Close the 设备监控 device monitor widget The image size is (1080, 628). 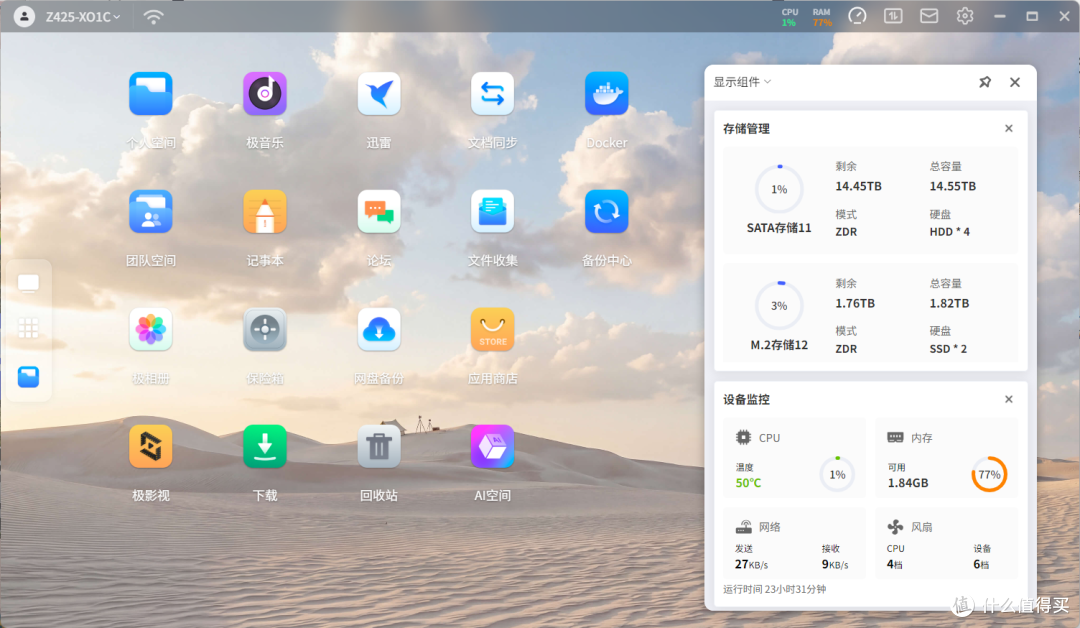tap(1008, 399)
